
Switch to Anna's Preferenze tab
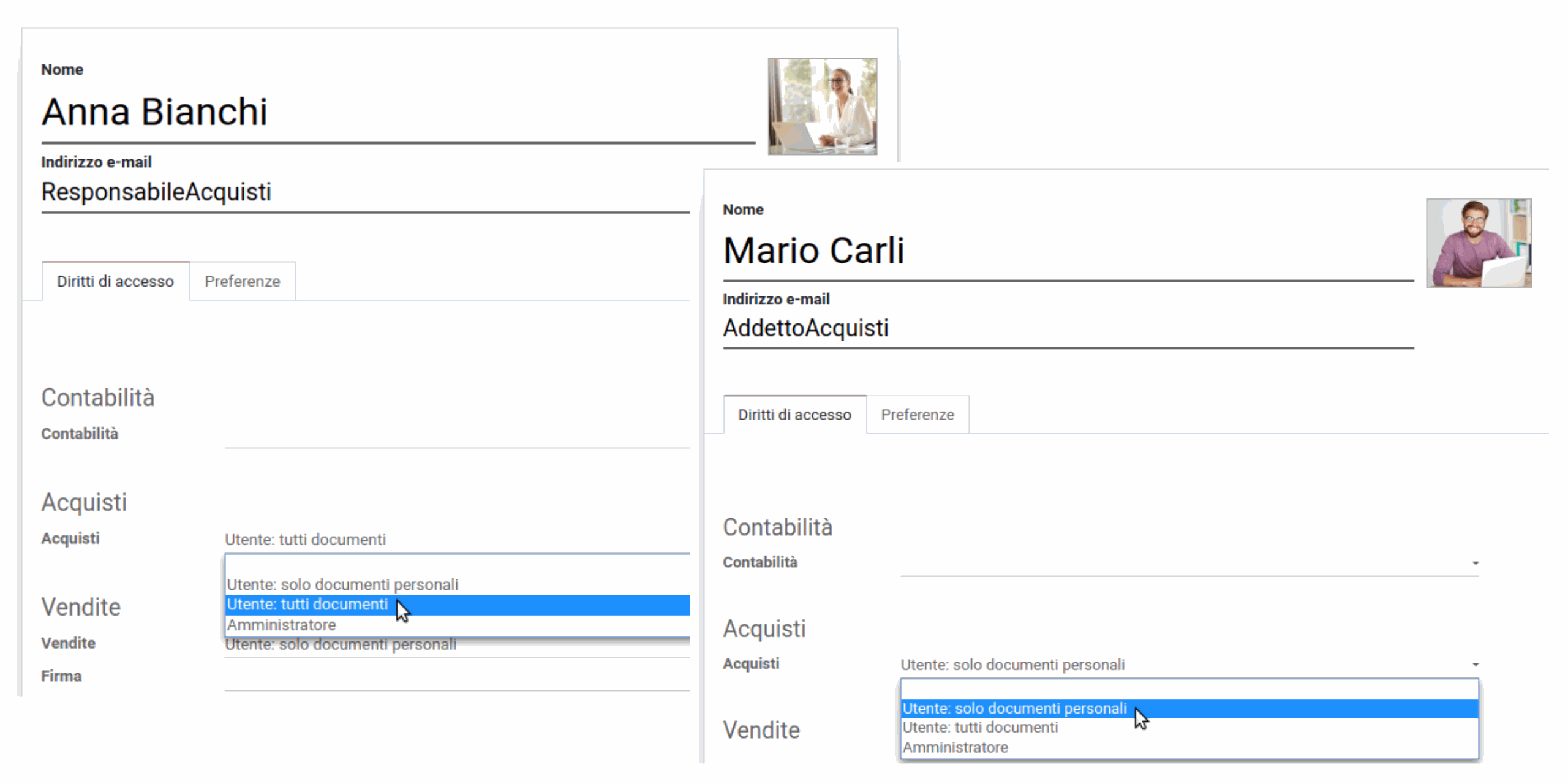tap(242, 281)
